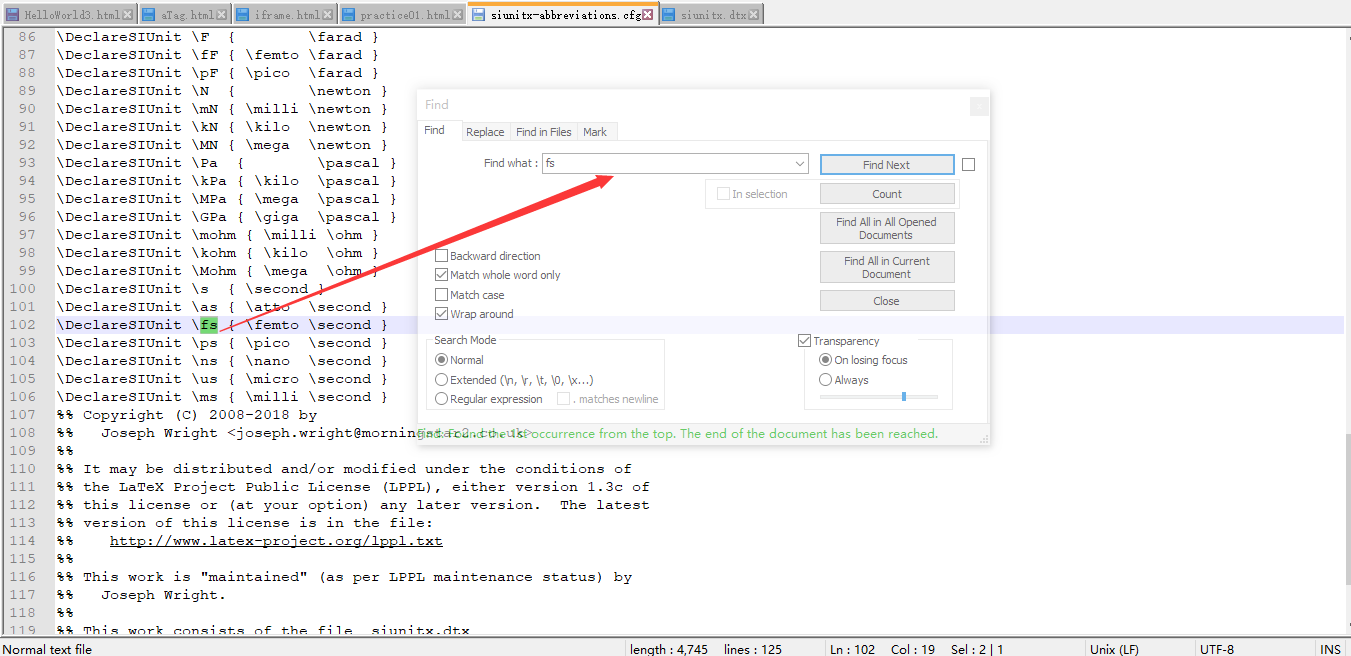
Task: Click the UTF-8 encoding indicator
Action: point(1217,648)
